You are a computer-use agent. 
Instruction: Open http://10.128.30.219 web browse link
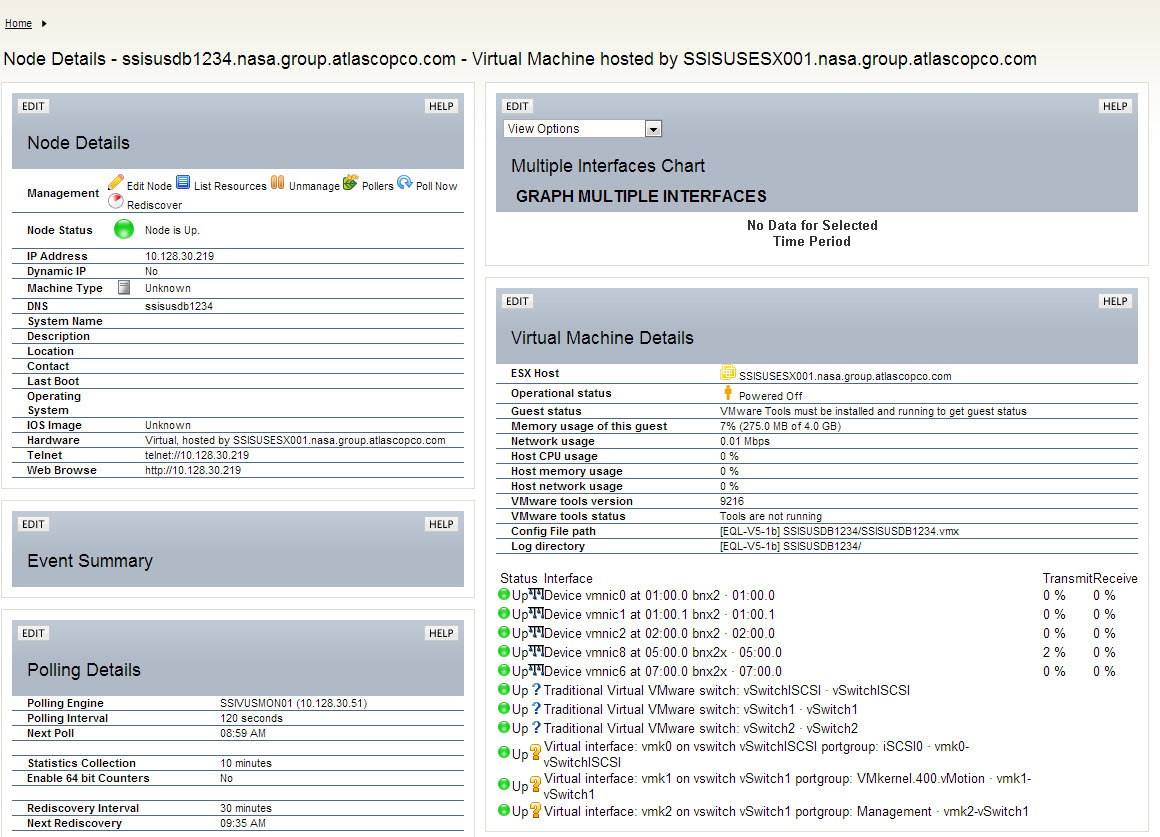(x=193, y=470)
